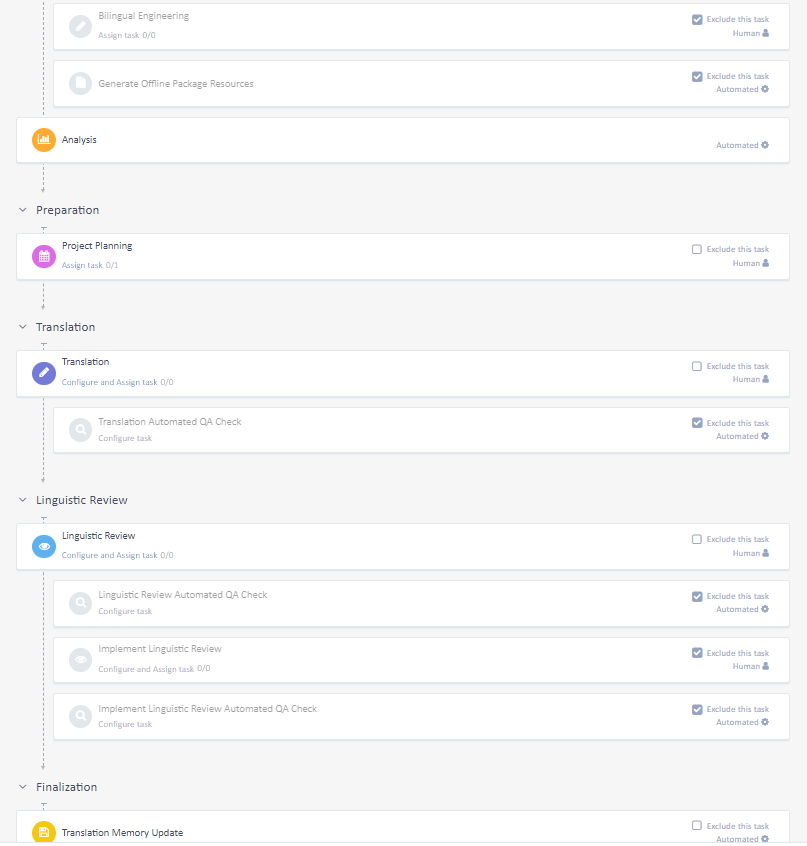The width and height of the screenshot is (807, 846).
Task: Click the yellow Translation Memory Update icon
Action: [x=44, y=832]
